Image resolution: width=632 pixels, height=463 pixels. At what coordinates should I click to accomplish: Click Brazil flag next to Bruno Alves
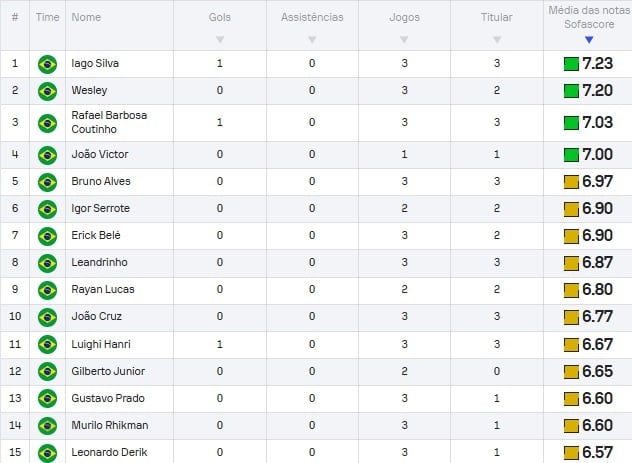pos(46,182)
